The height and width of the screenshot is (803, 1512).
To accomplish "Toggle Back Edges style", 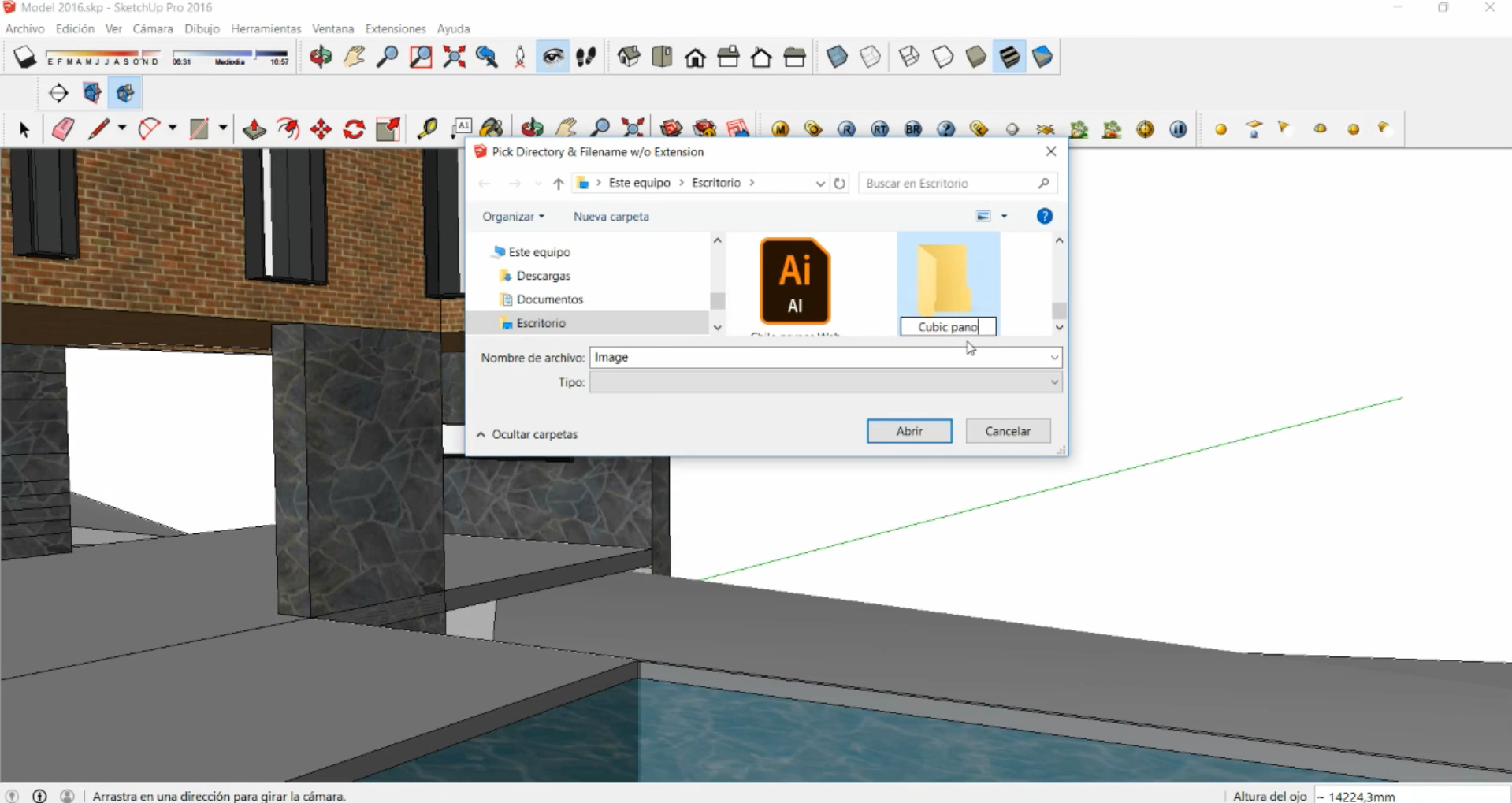I will (870, 57).
